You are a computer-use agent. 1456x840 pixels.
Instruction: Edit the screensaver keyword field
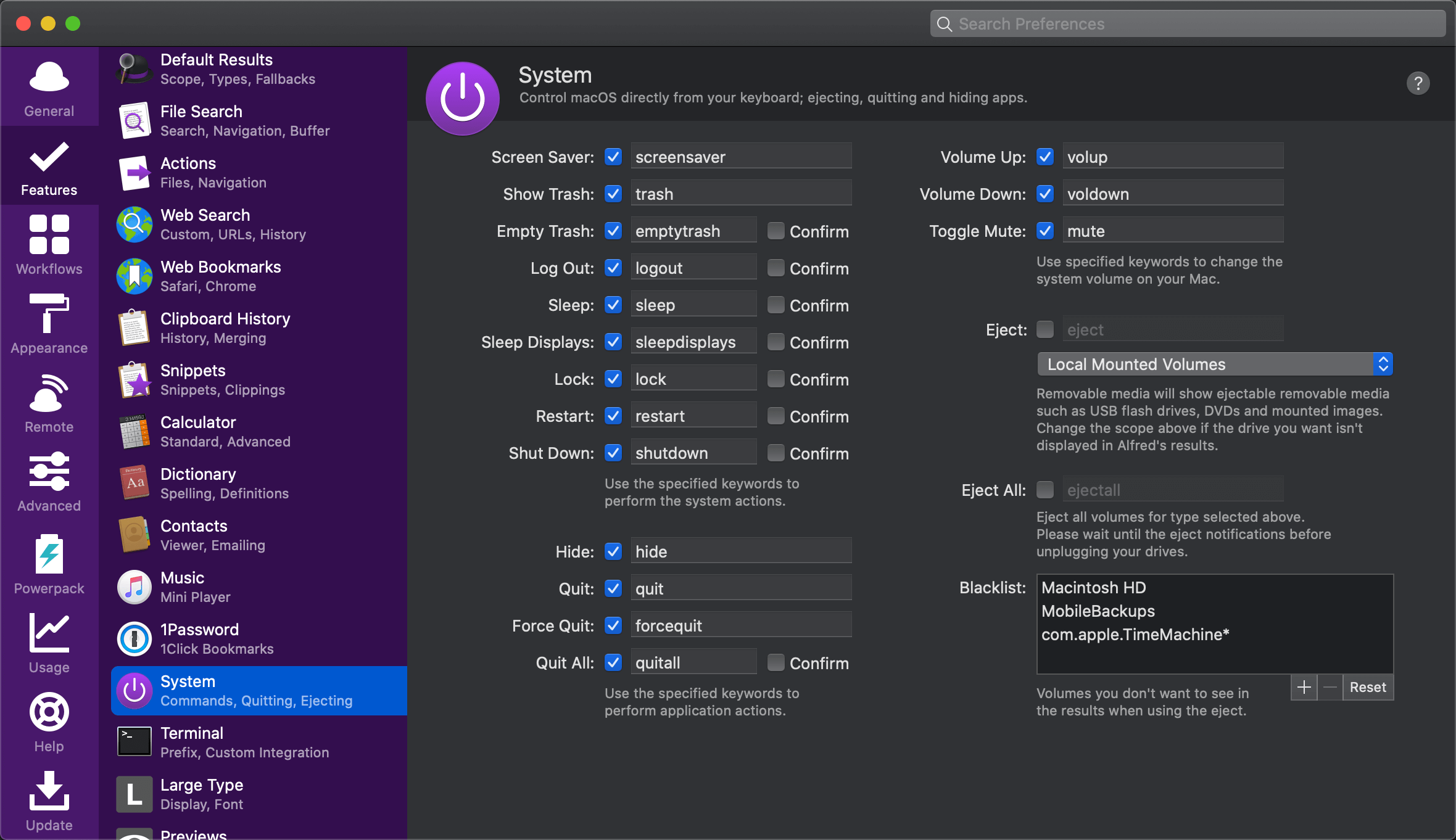[x=741, y=157]
